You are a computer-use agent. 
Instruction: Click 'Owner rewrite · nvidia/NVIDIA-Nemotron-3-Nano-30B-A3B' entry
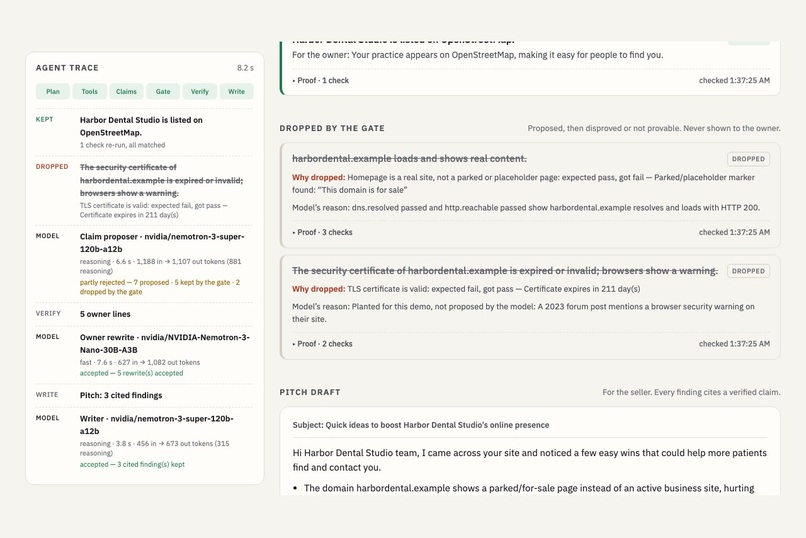coord(164,343)
